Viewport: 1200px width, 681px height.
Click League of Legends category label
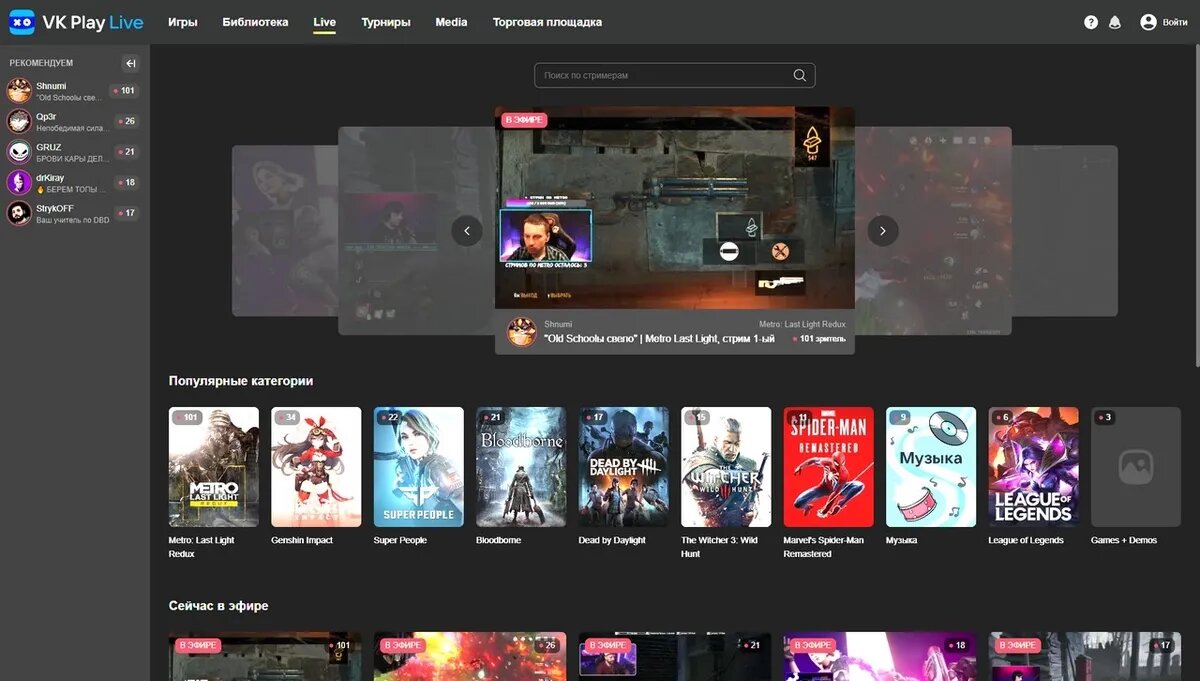coord(1026,540)
